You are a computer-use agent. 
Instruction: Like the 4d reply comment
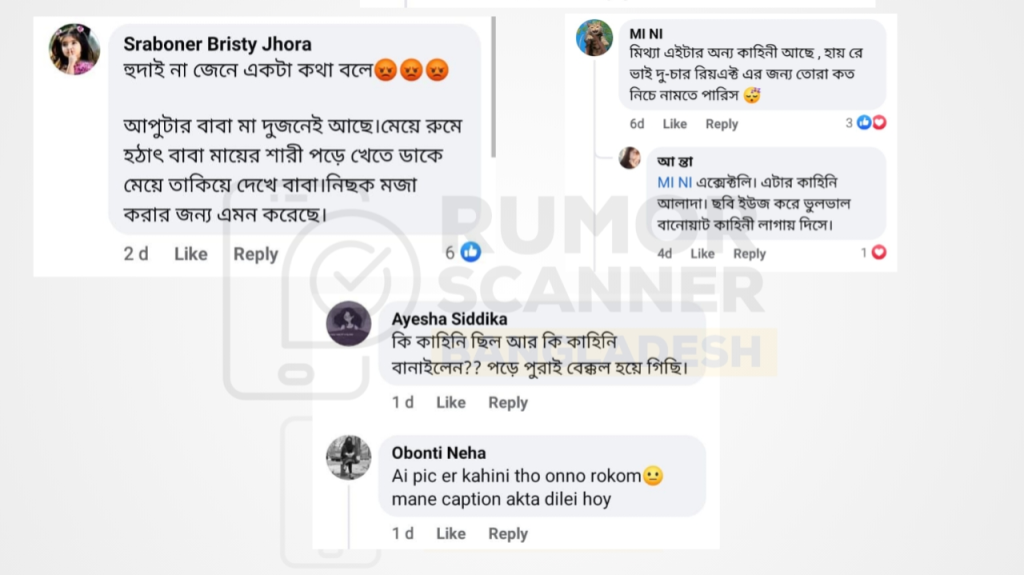[x=703, y=254]
